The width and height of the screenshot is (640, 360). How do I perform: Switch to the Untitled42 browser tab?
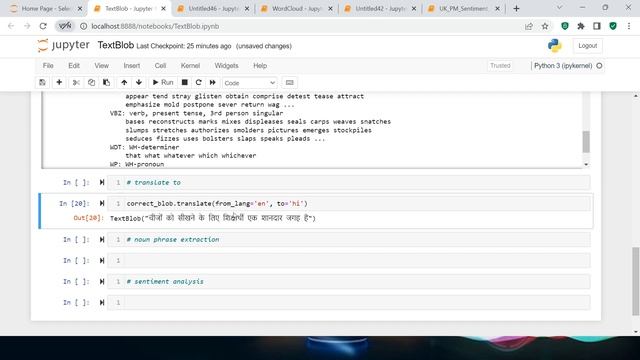click(380, 9)
